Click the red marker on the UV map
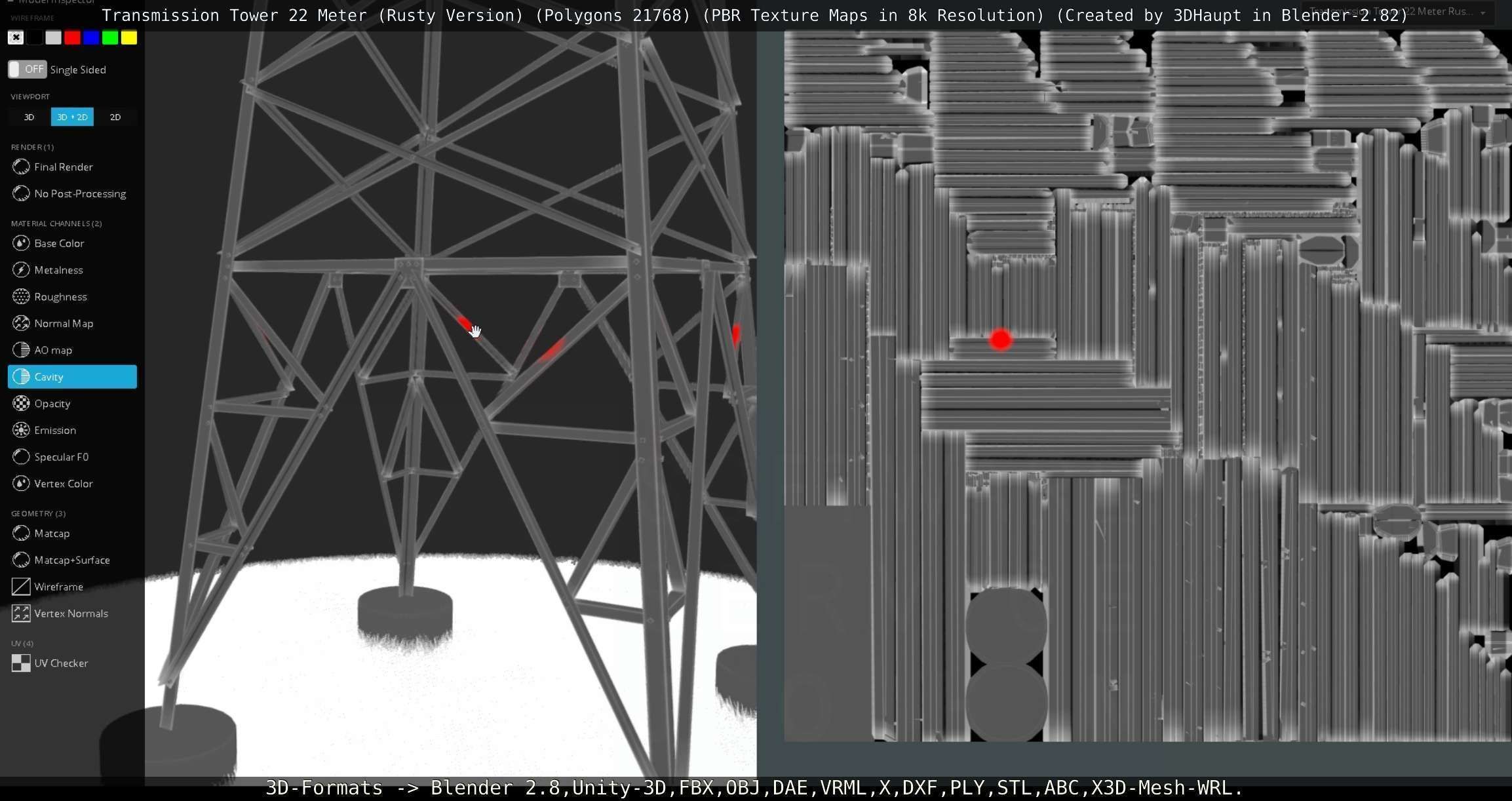 click(x=1000, y=340)
